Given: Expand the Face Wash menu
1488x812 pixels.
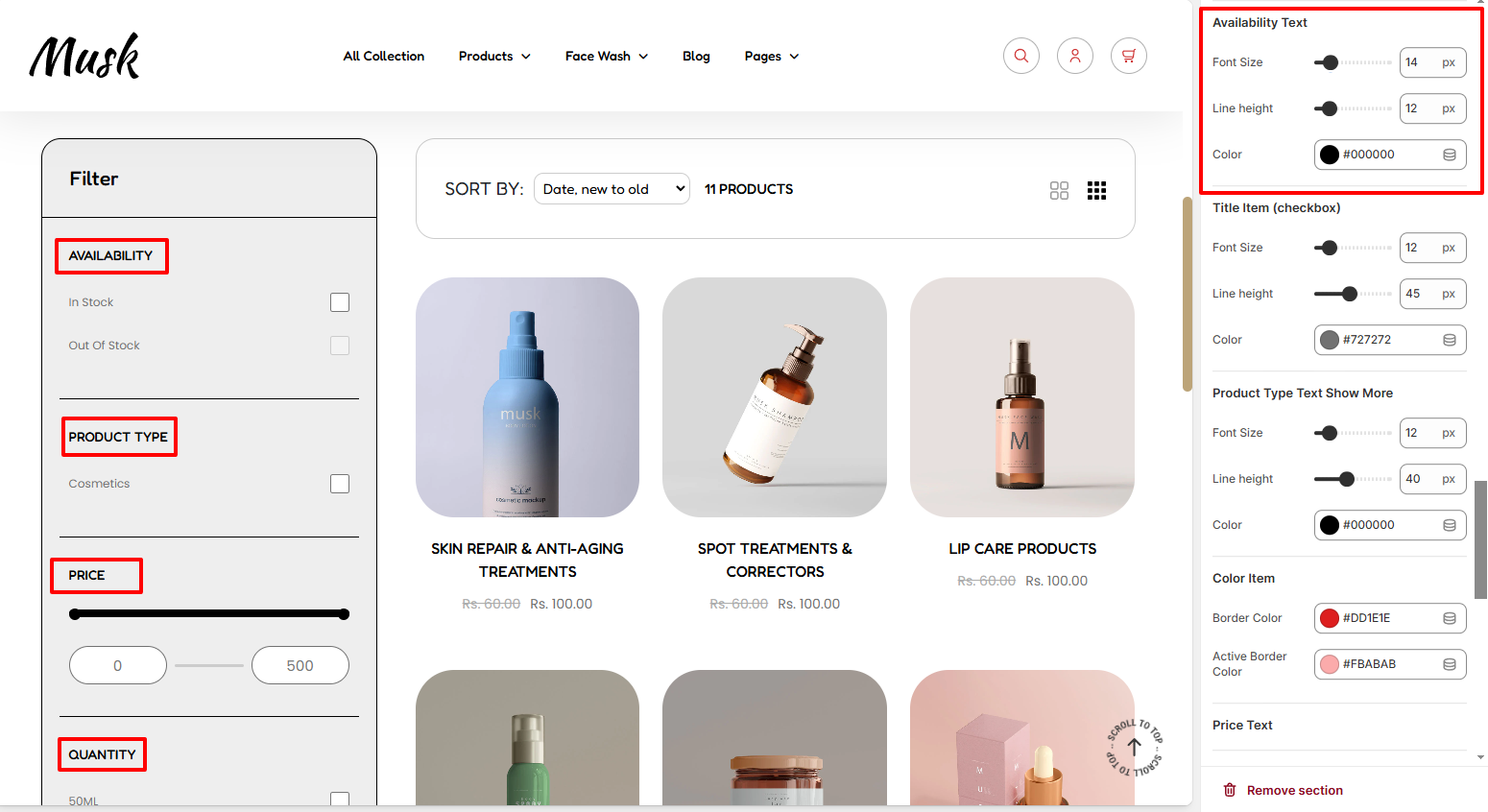Looking at the screenshot, I should pos(607,56).
